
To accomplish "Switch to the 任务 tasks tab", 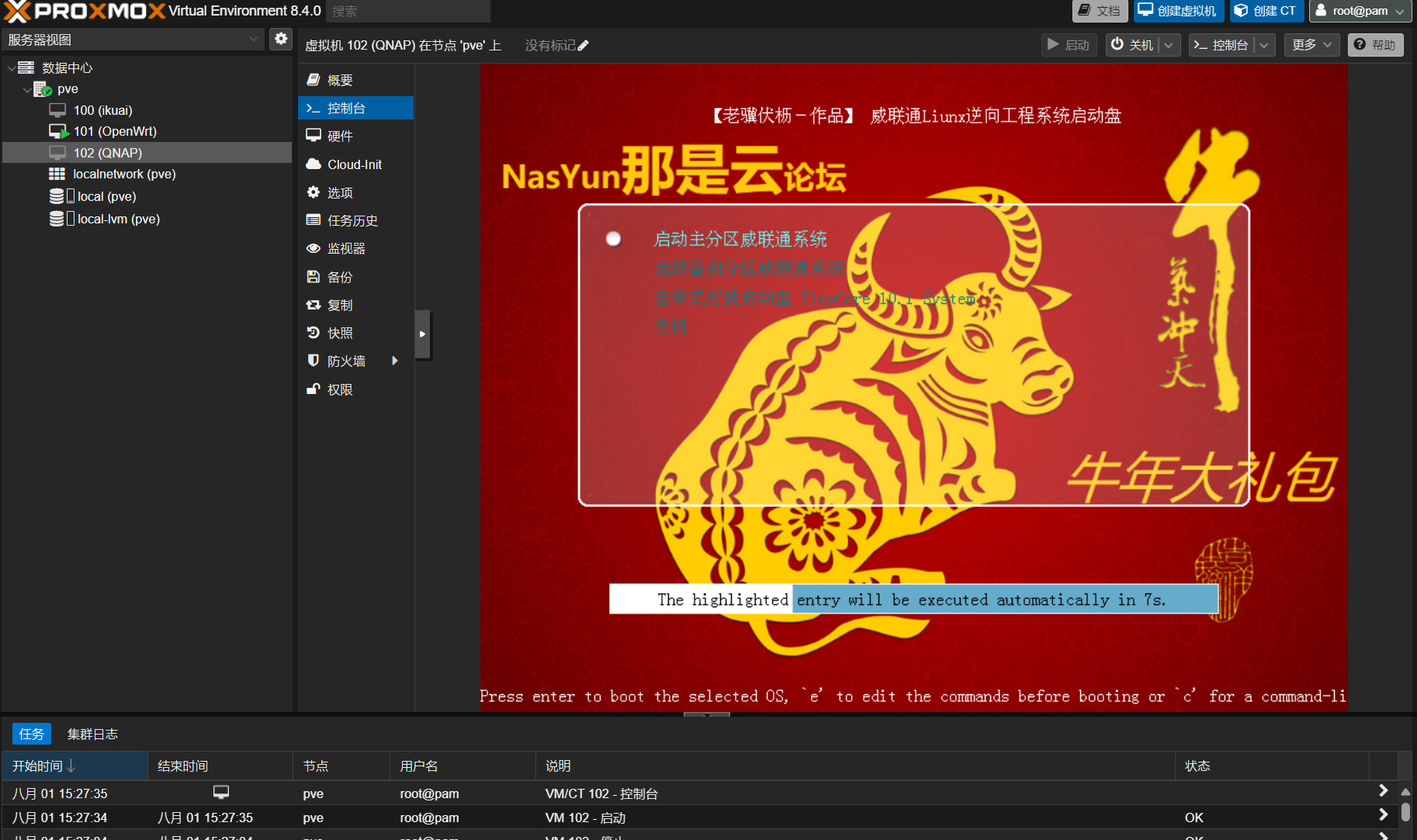I will click(32, 734).
